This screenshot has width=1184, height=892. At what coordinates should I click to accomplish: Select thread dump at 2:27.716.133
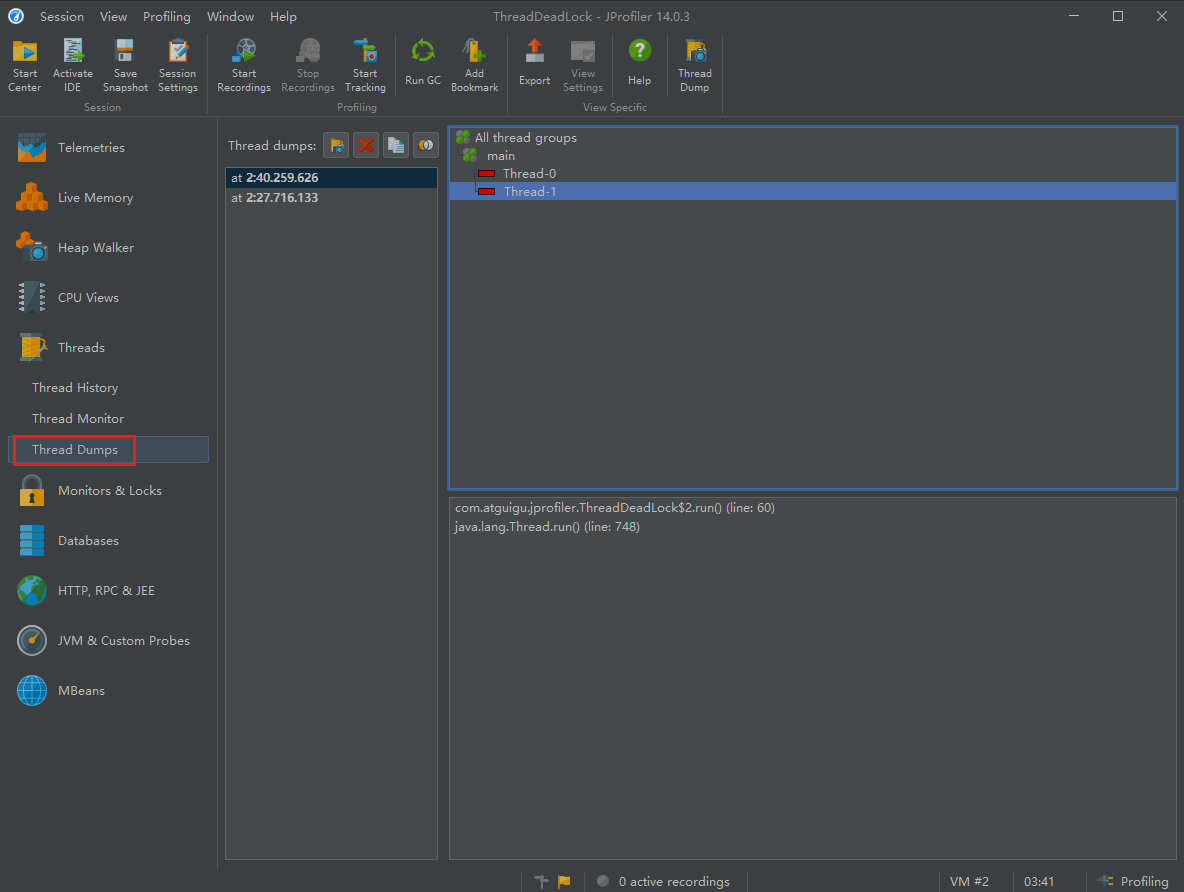click(331, 198)
